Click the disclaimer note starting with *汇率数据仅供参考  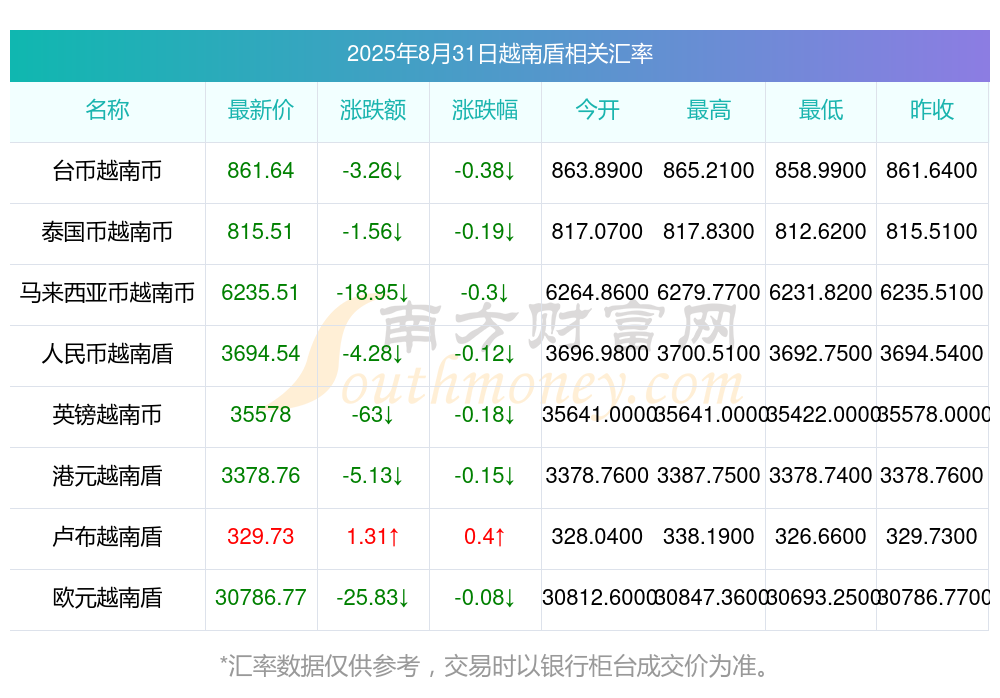494,666
